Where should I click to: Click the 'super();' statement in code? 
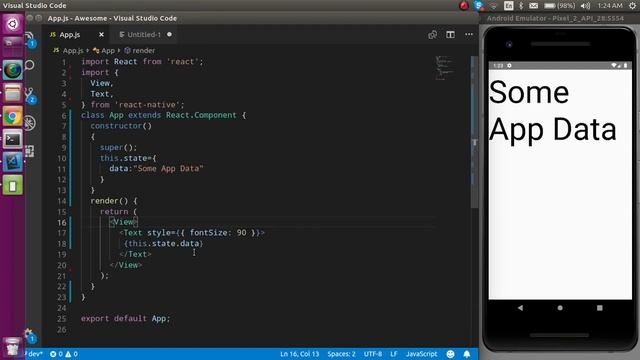click(118, 147)
